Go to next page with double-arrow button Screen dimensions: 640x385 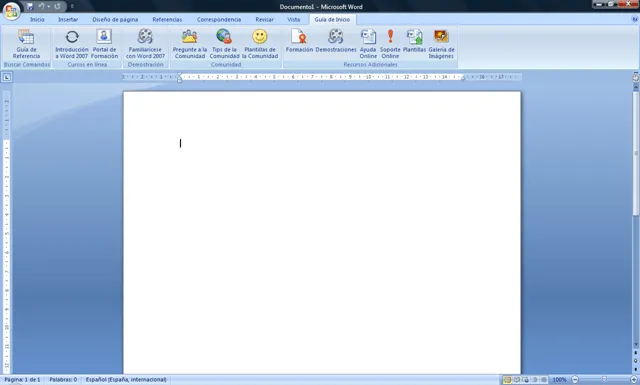[x=636, y=369]
